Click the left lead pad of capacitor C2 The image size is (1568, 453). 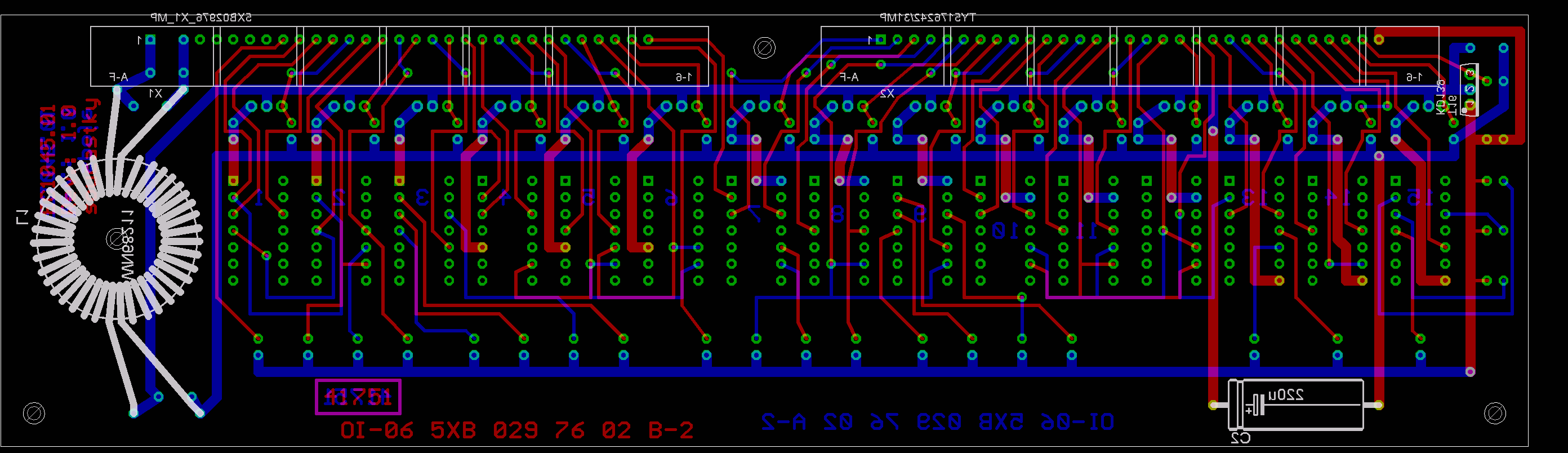coord(1213,405)
